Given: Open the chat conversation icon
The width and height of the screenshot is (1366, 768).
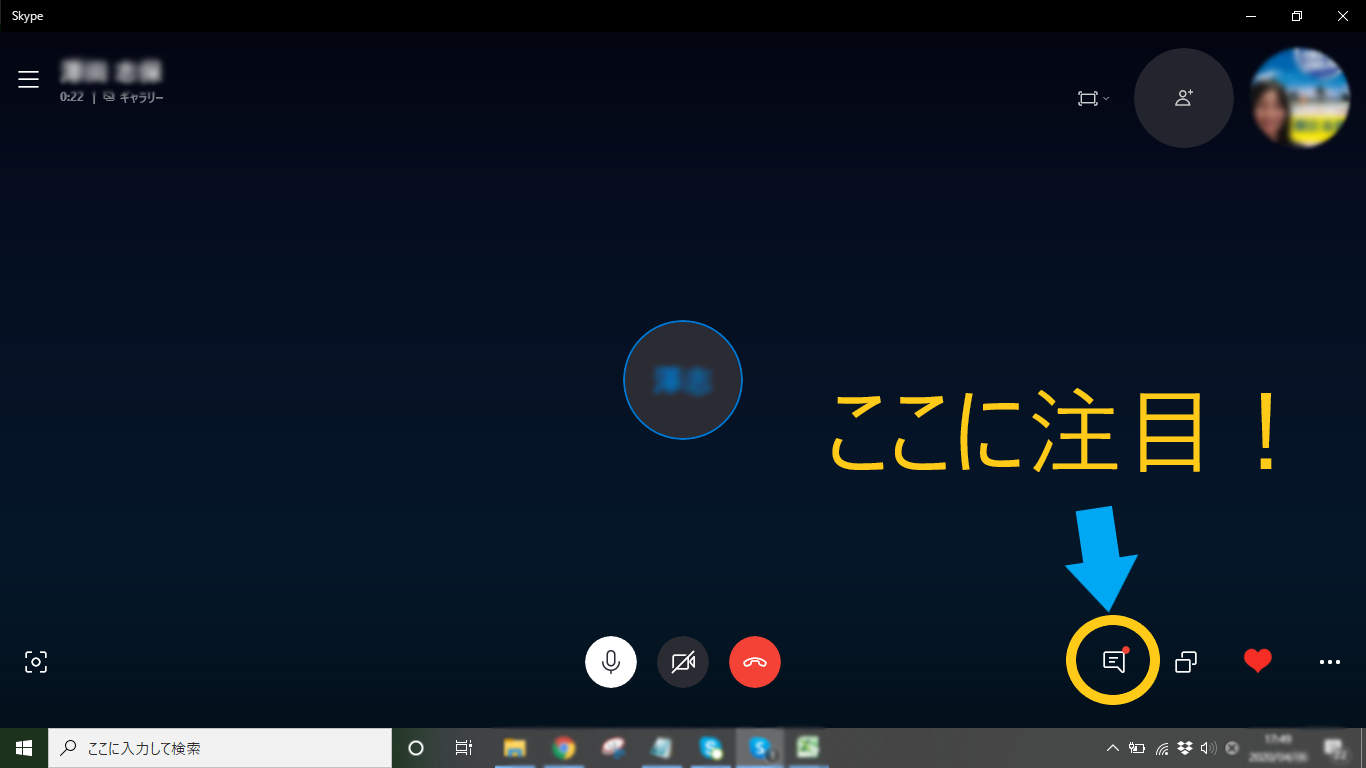Looking at the screenshot, I should pos(1113,661).
